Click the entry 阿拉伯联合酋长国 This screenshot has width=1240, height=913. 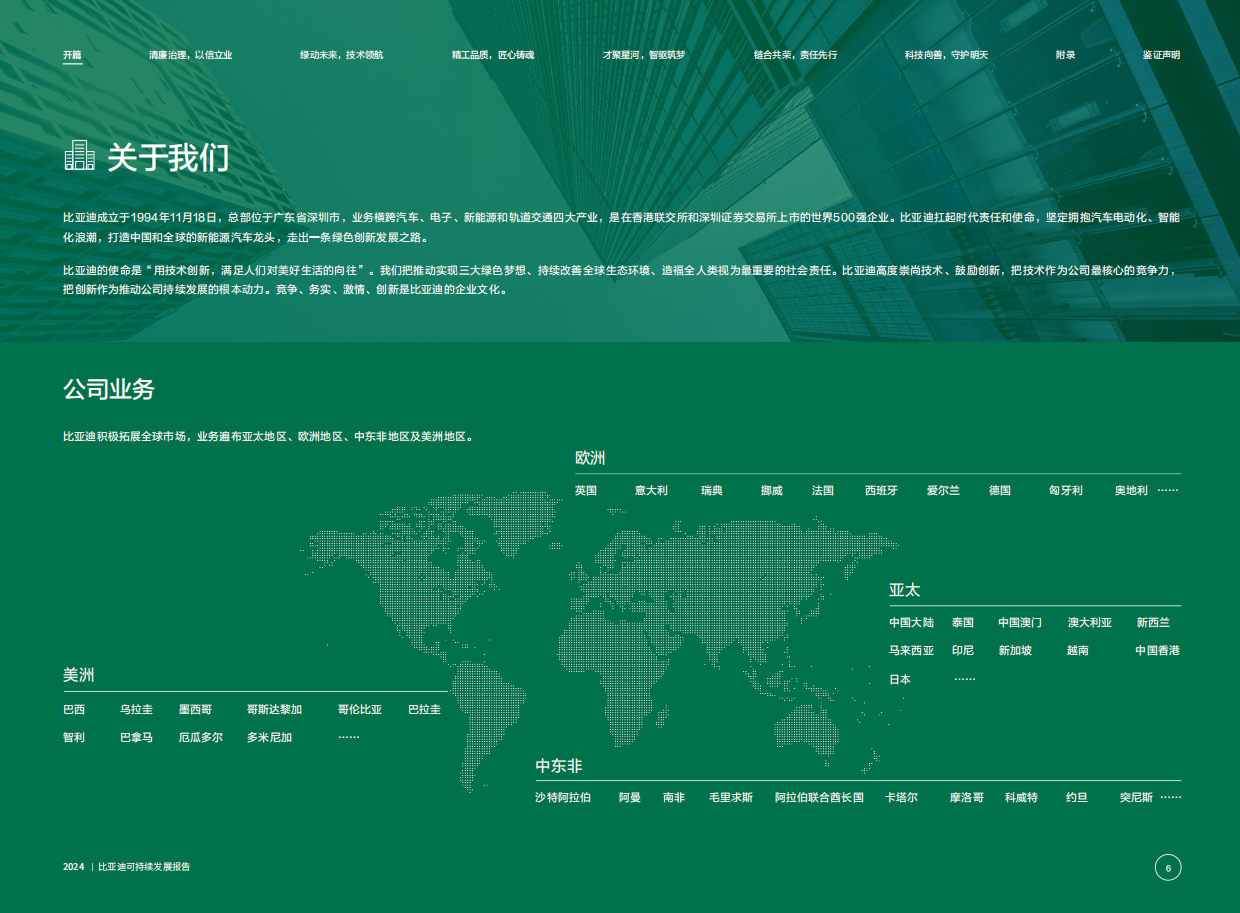(819, 797)
